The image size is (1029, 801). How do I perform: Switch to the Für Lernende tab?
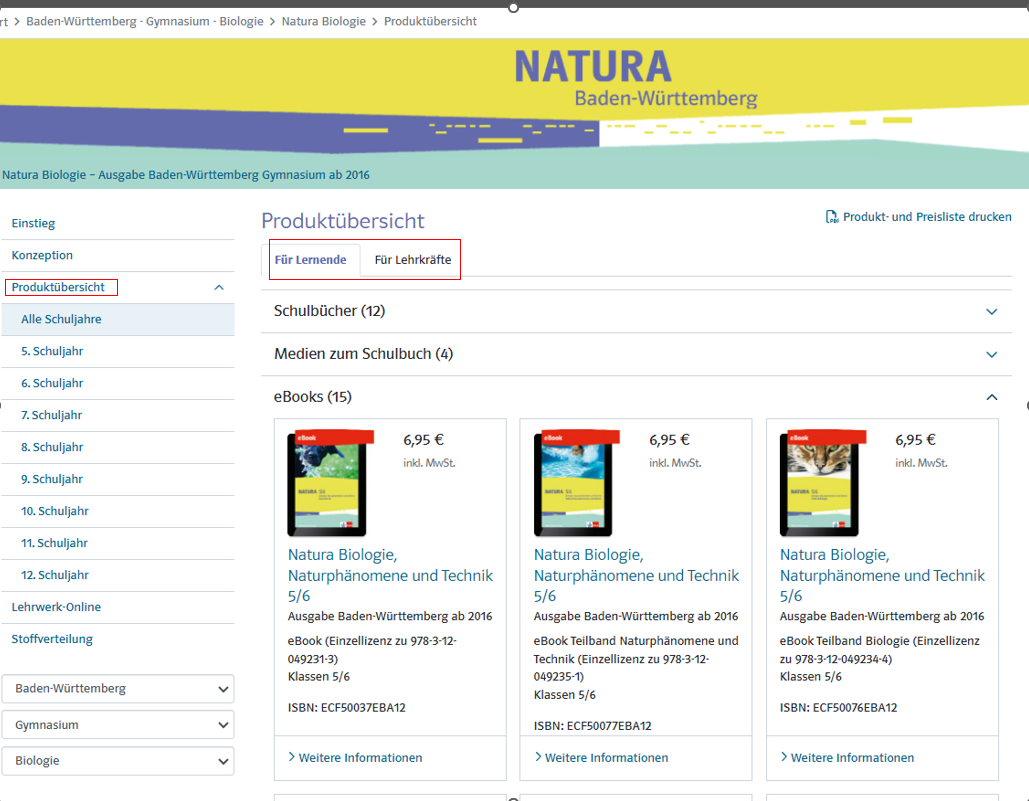[x=310, y=260]
